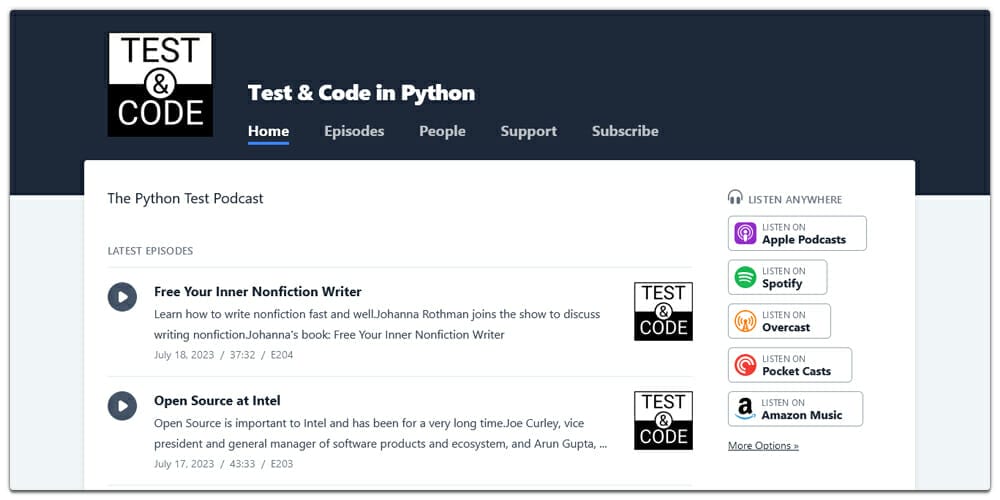
Task: Go to the People tab
Action: (x=442, y=131)
